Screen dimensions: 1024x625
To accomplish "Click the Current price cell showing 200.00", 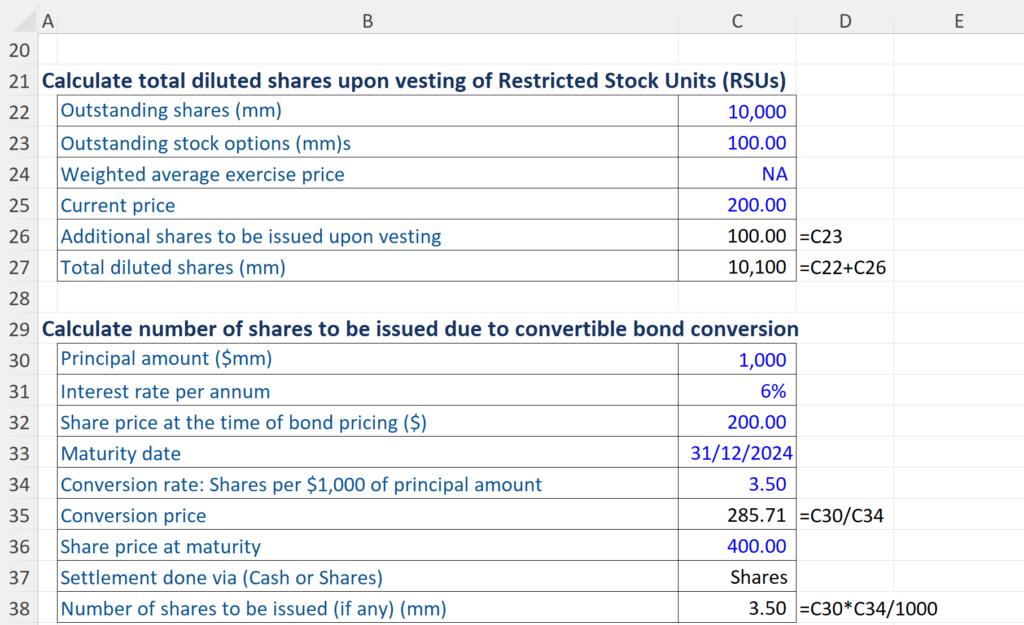I will point(737,205).
